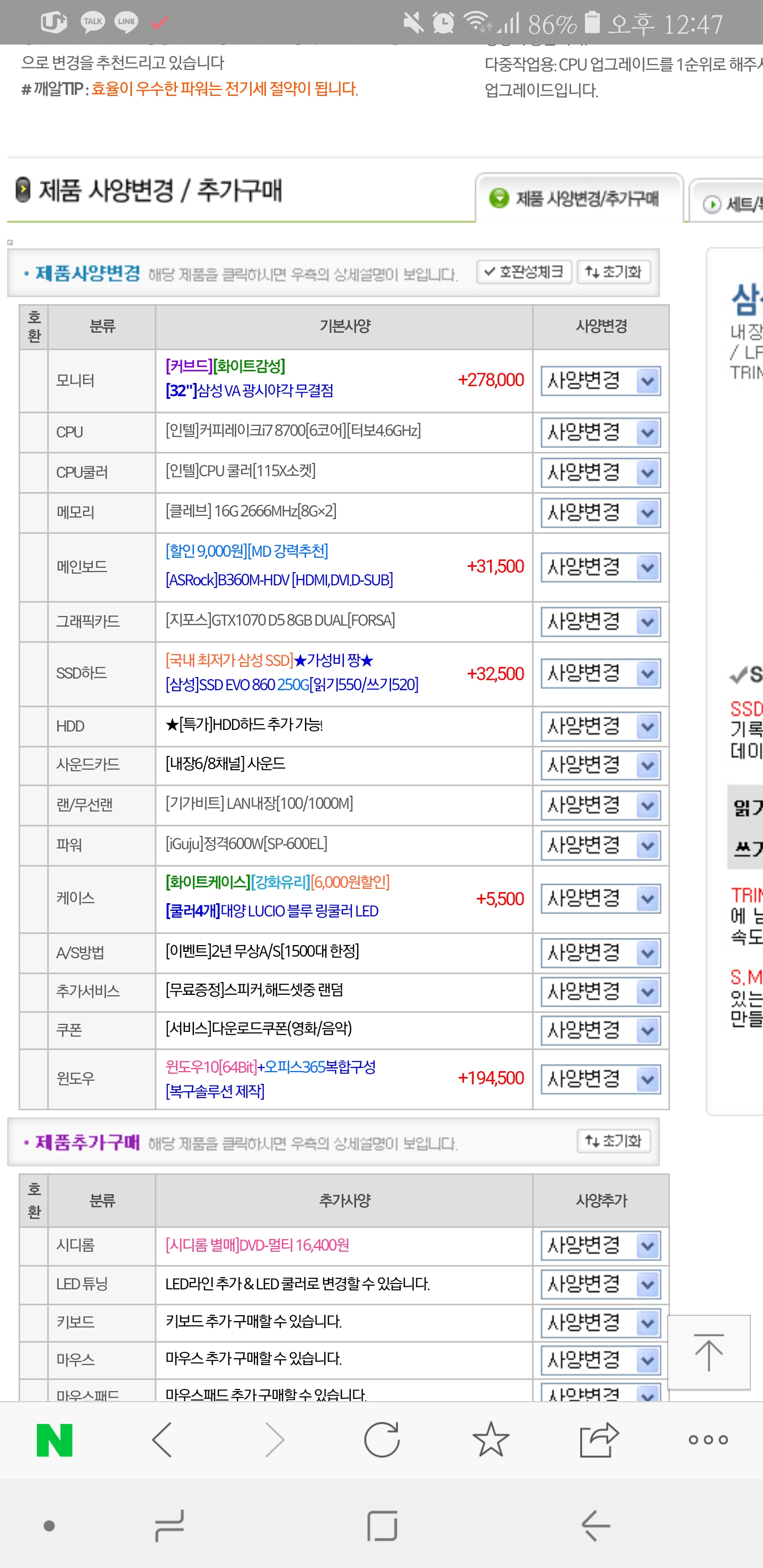Image resolution: width=763 pixels, height=1568 pixels.
Task: Open 사양변경 dropdown for CPU row
Action: tap(601, 432)
